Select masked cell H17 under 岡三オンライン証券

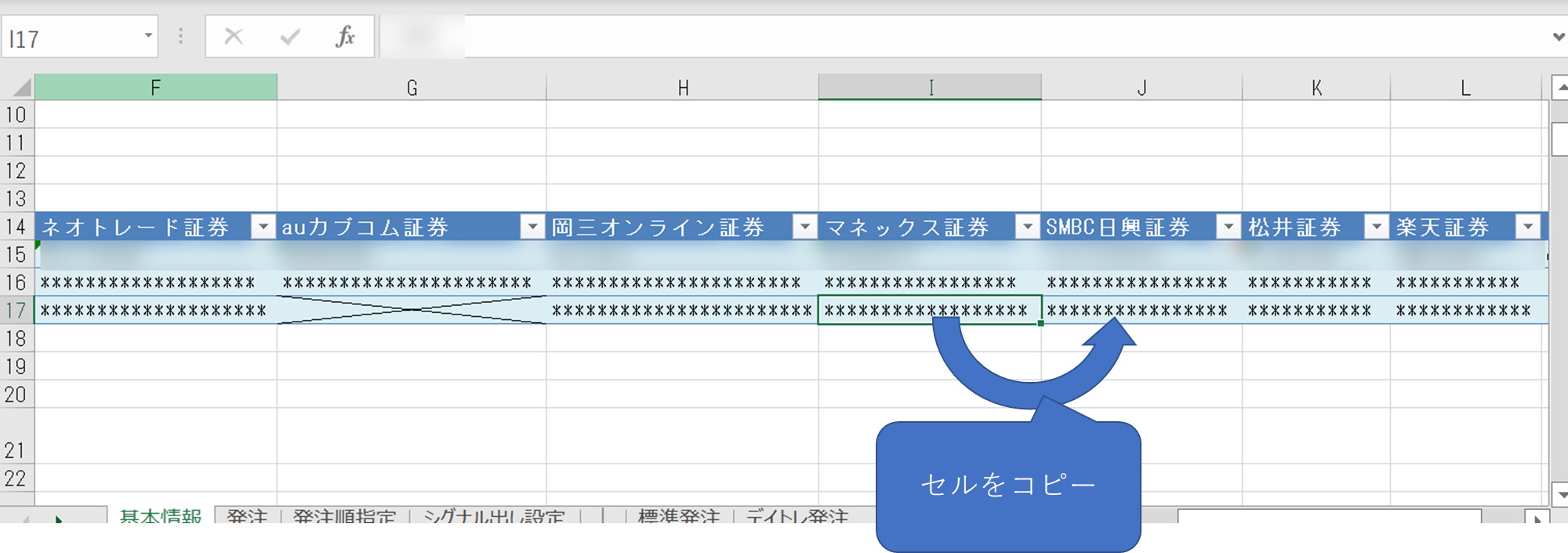click(683, 311)
